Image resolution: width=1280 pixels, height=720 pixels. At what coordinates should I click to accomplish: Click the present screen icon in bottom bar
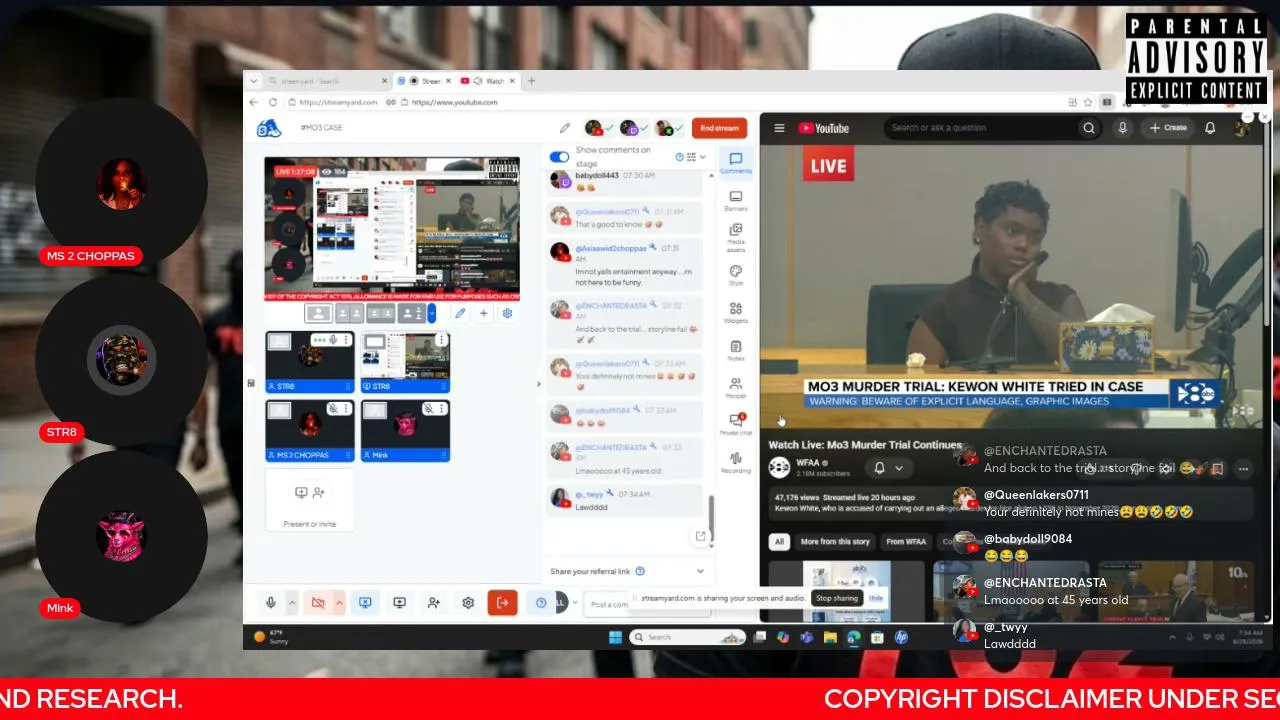400,602
